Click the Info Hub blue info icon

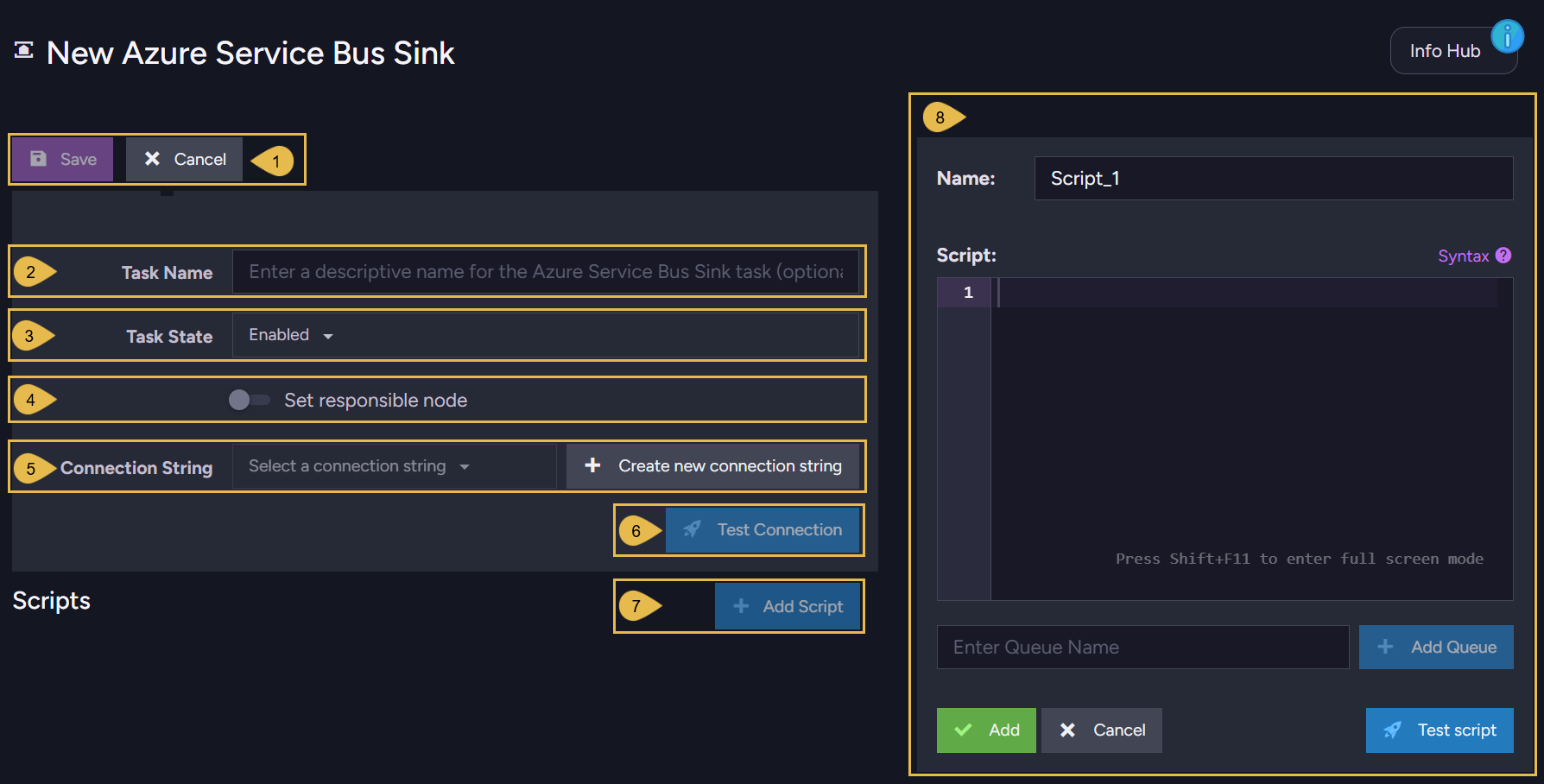[1507, 36]
